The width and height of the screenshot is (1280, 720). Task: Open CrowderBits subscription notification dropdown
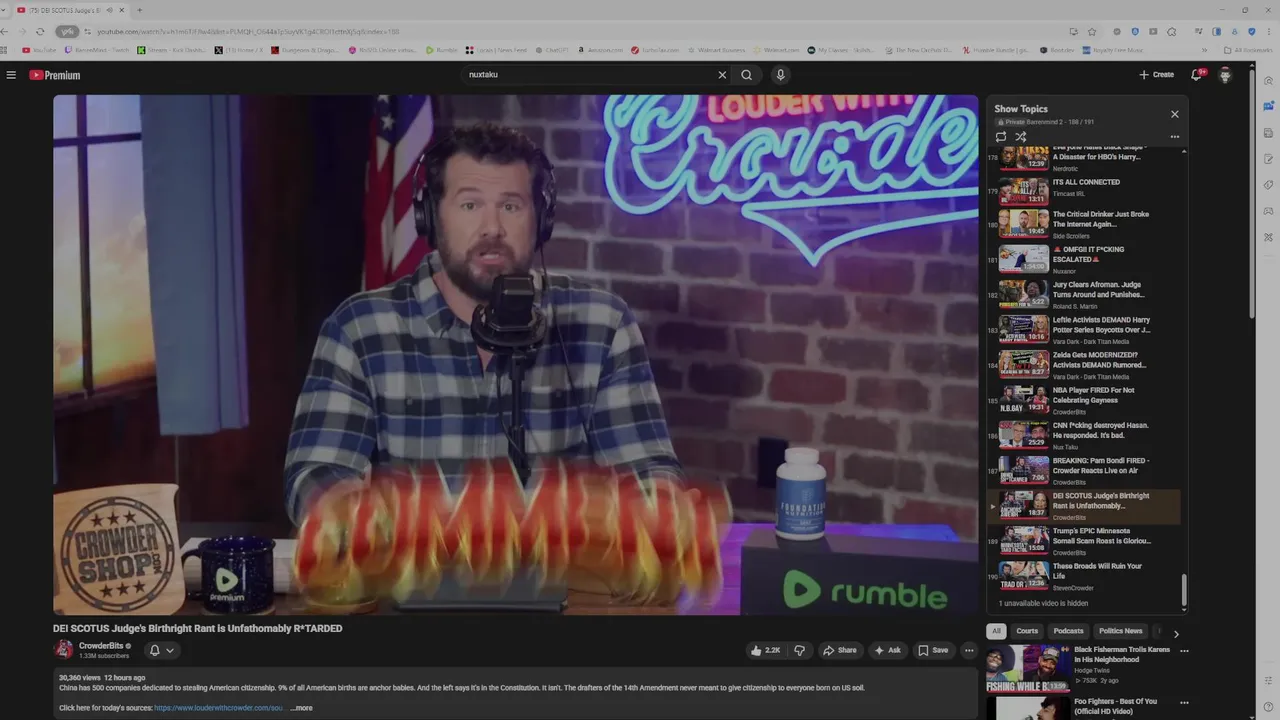[x=161, y=650]
